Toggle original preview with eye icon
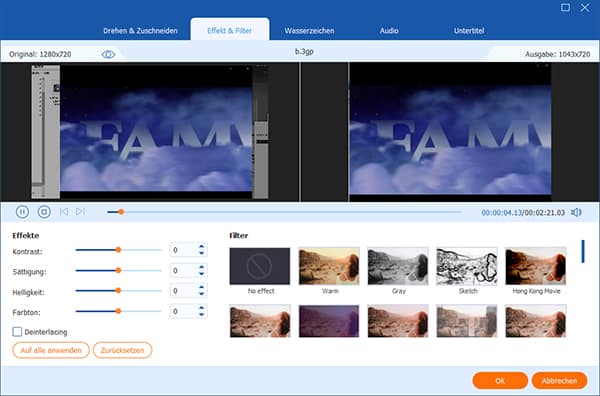600x396 pixels. point(108,55)
